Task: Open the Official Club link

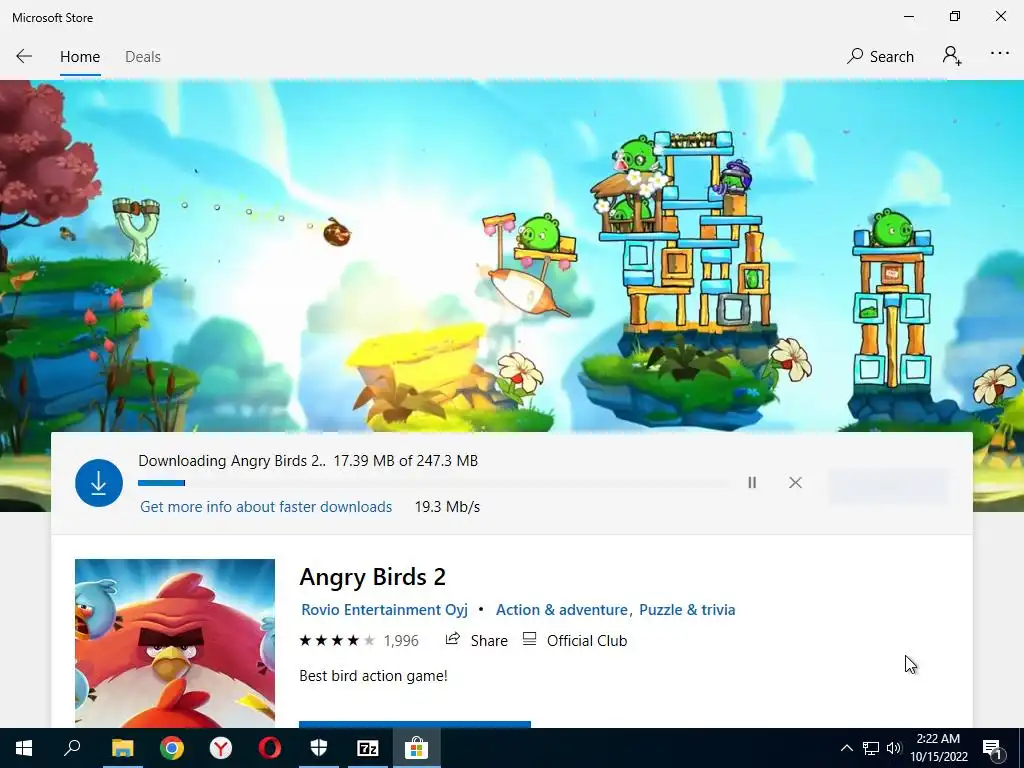Action: [x=575, y=641]
